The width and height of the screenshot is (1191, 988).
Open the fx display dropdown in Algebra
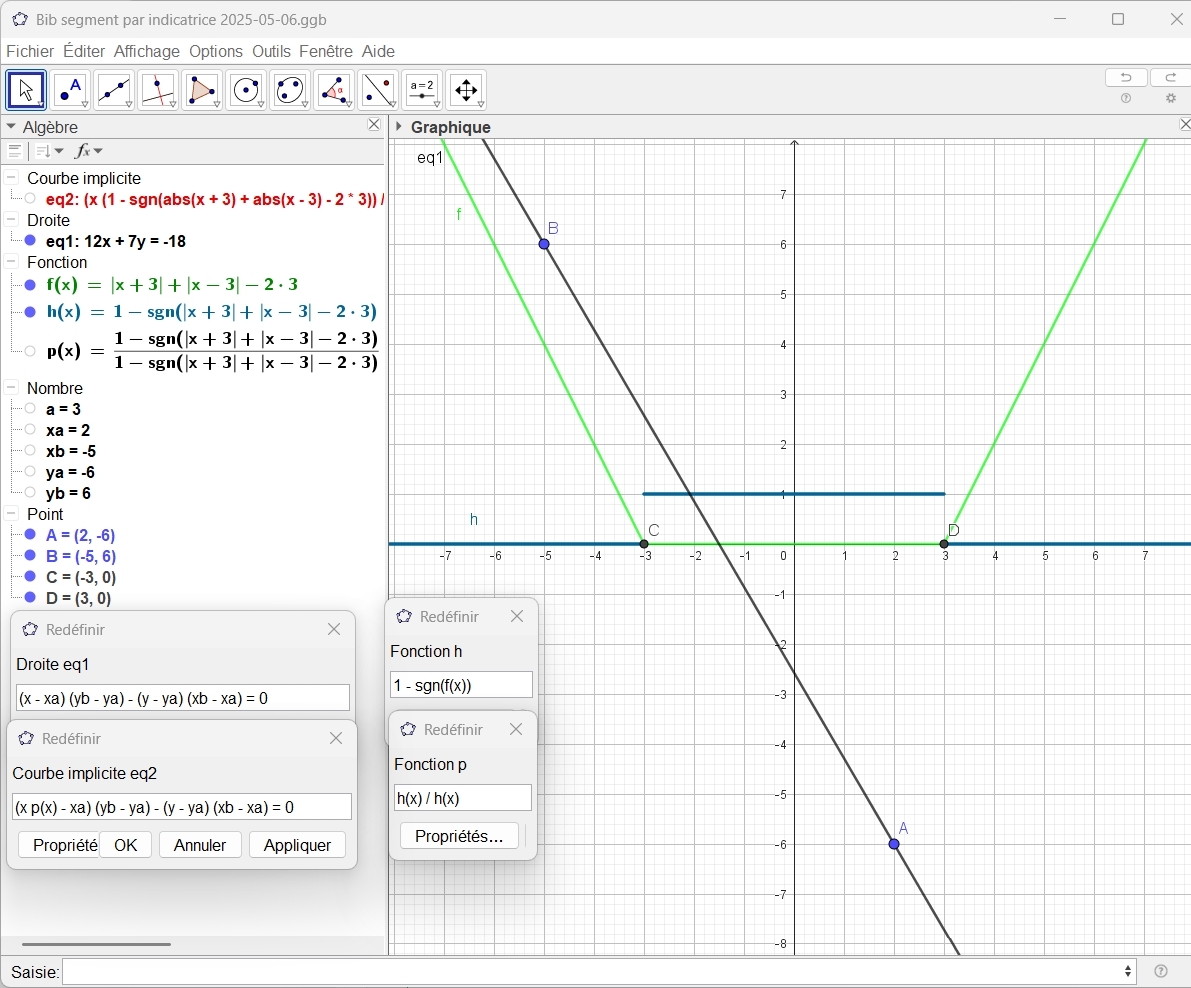(89, 151)
